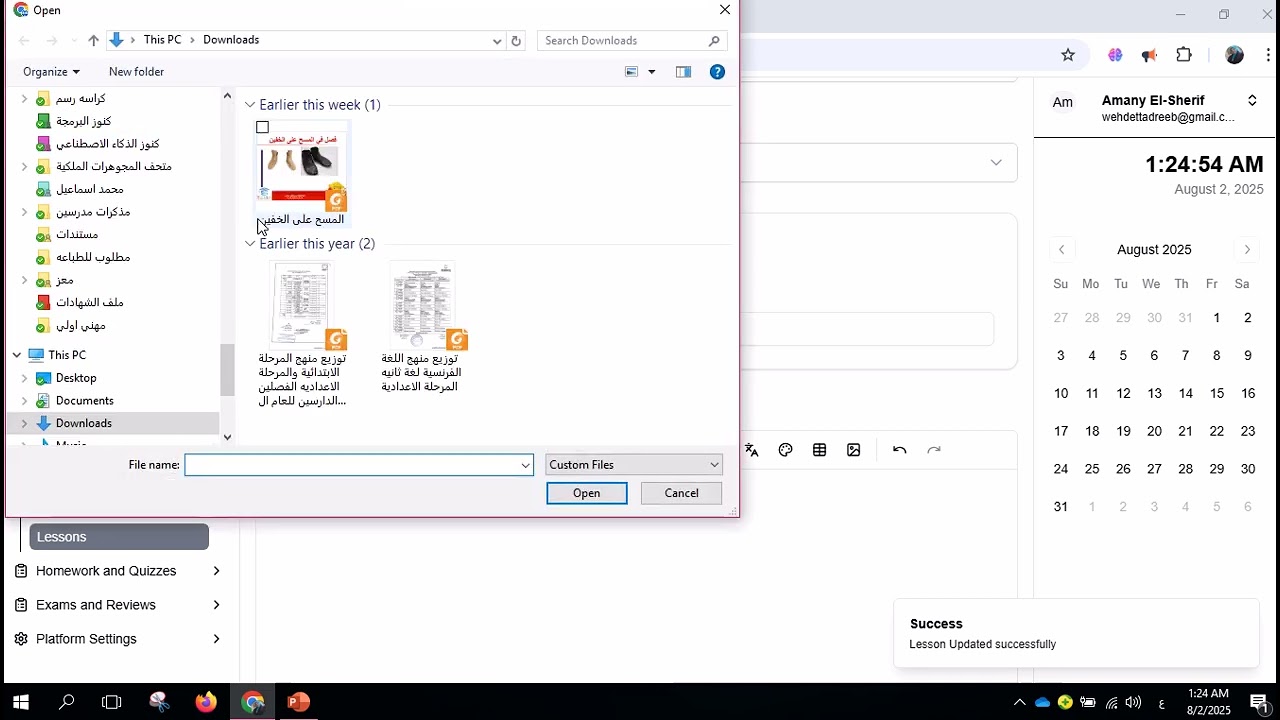The width and height of the screenshot is (1280, 720).
Task: Click This PC in the address breadcrumb
Action: tap(162, 40)
